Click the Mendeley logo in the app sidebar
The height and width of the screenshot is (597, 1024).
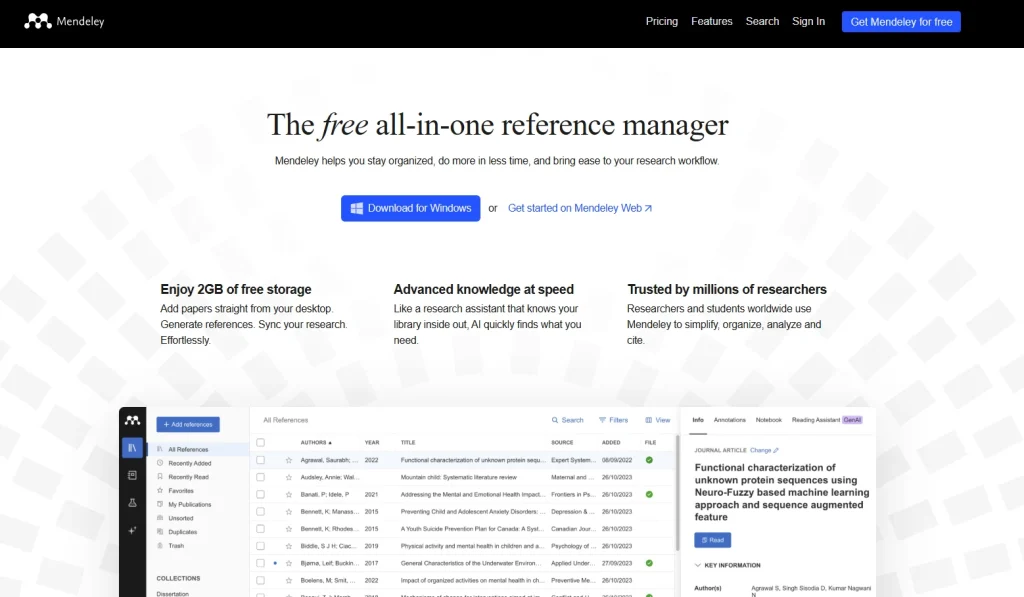[x=133, y=421]
